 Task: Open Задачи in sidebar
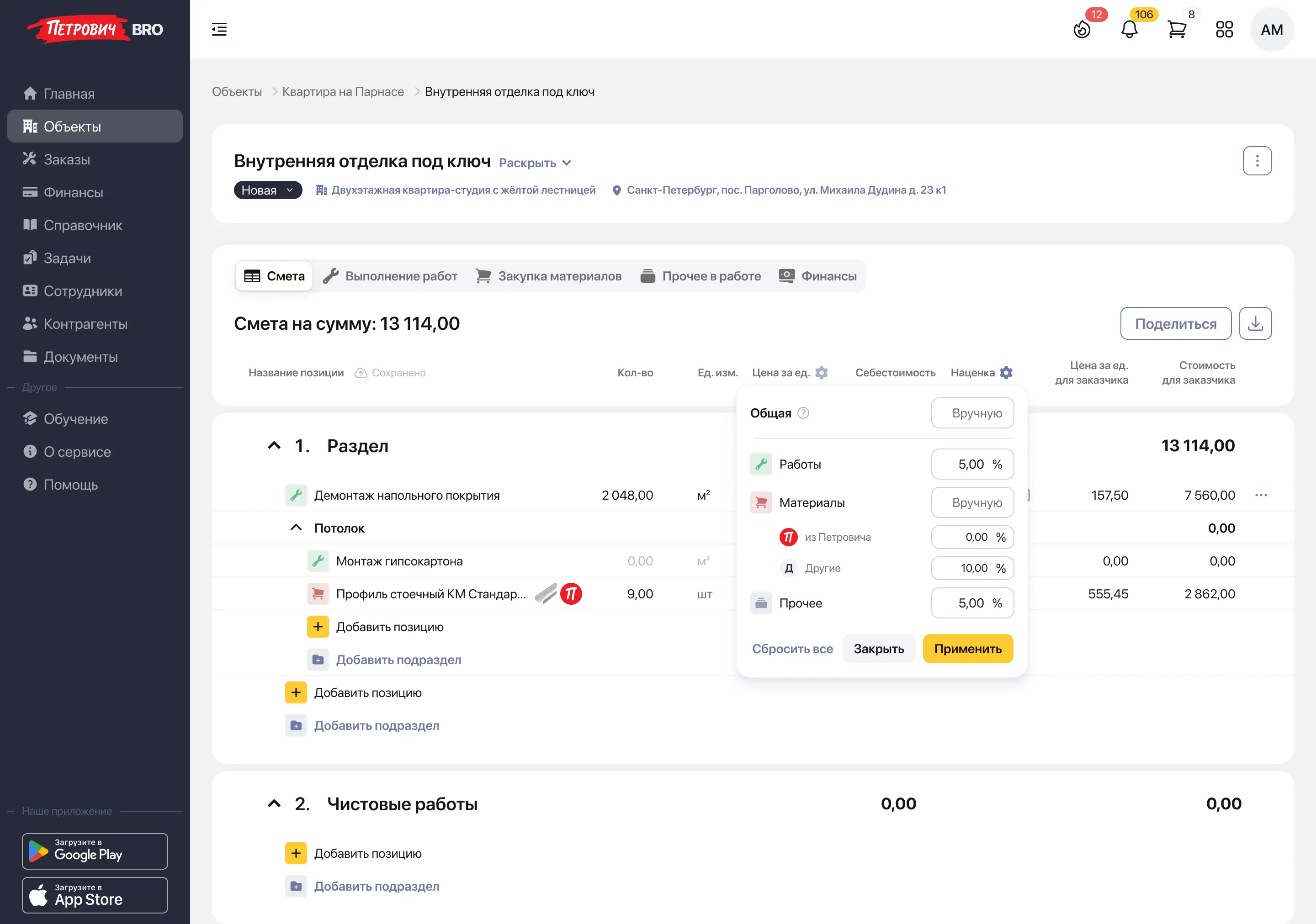tap(95, 259)
